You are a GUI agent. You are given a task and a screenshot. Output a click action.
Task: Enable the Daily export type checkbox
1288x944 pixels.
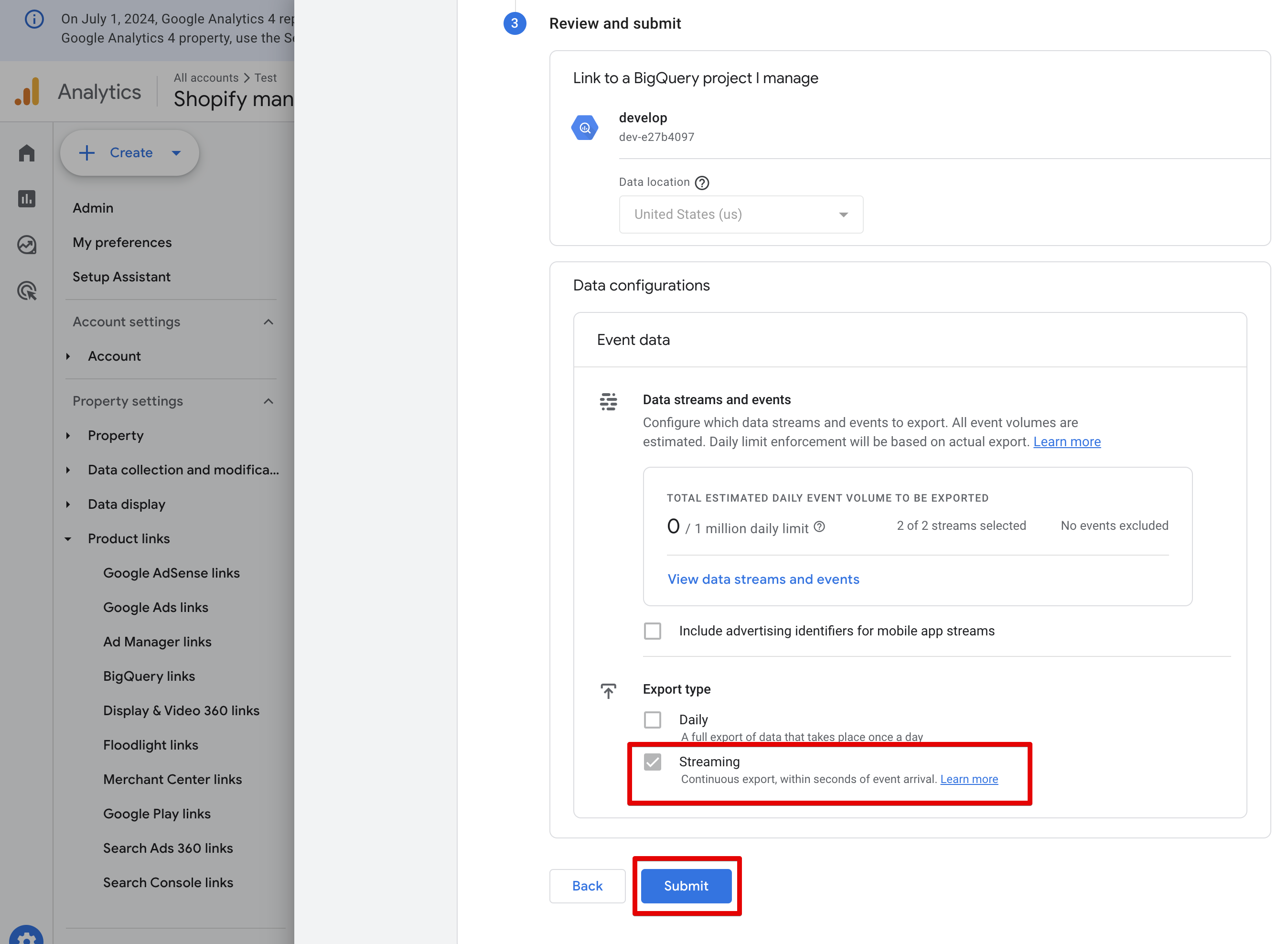tap(652, 719)
